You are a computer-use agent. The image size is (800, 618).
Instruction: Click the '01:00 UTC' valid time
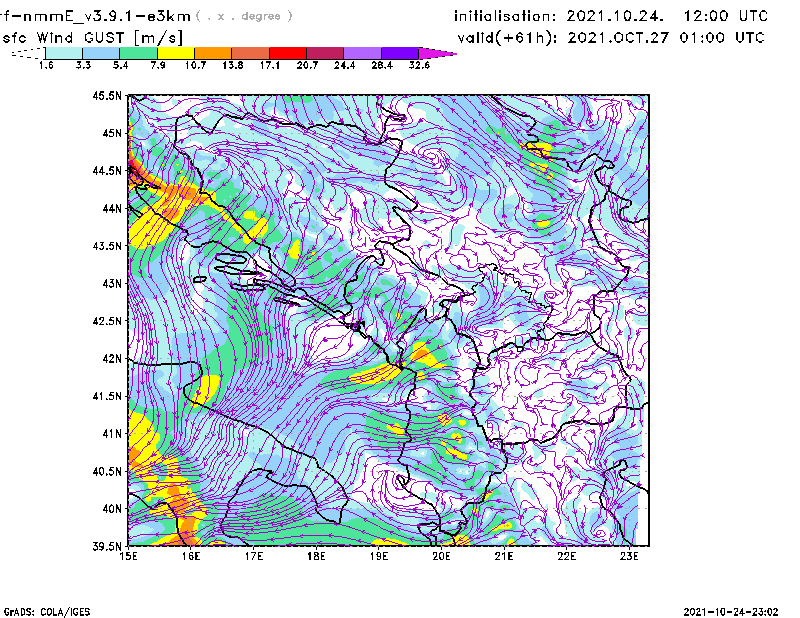(722, 38)
